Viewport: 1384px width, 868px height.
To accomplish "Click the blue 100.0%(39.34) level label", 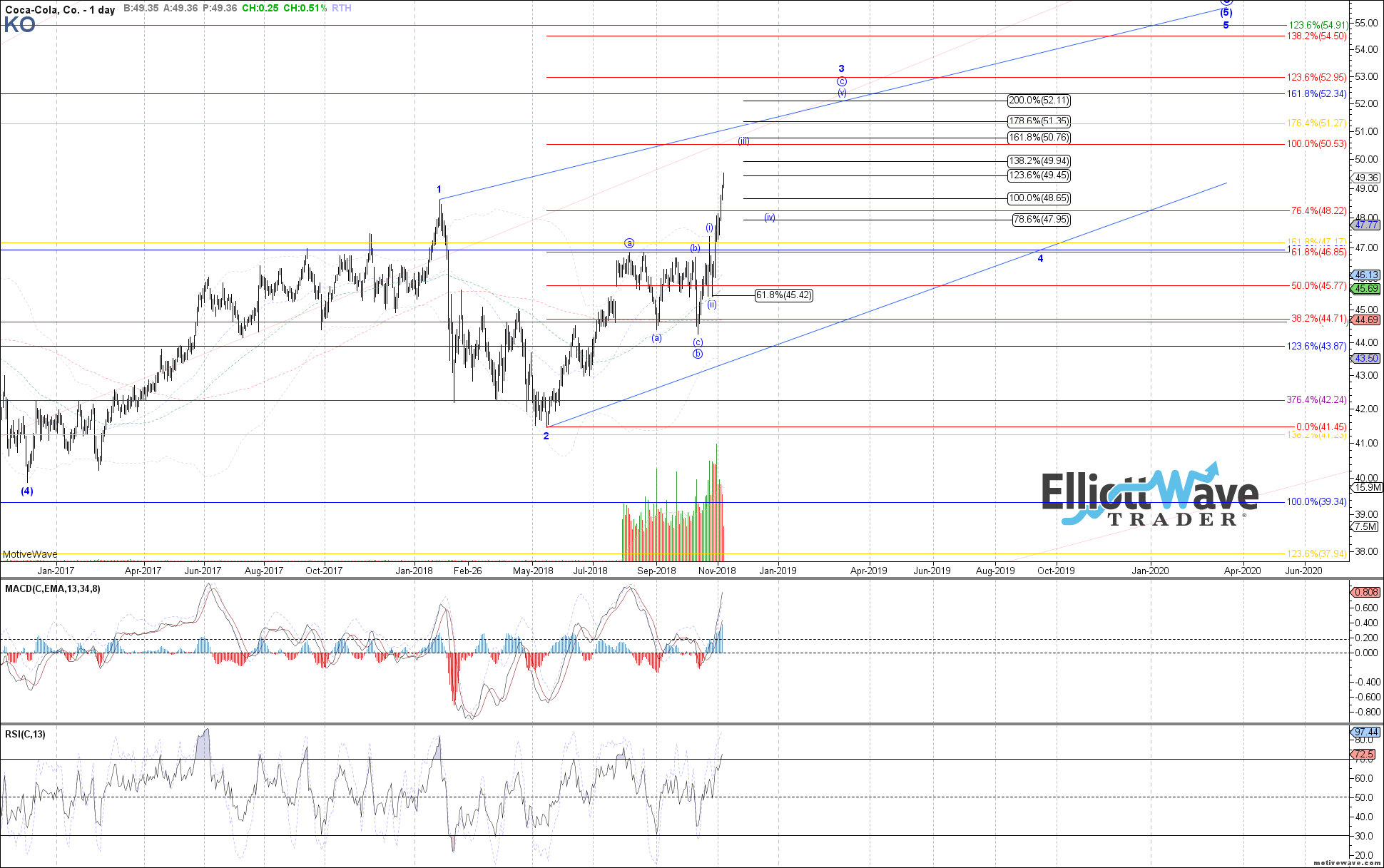I will [1317, 502].
